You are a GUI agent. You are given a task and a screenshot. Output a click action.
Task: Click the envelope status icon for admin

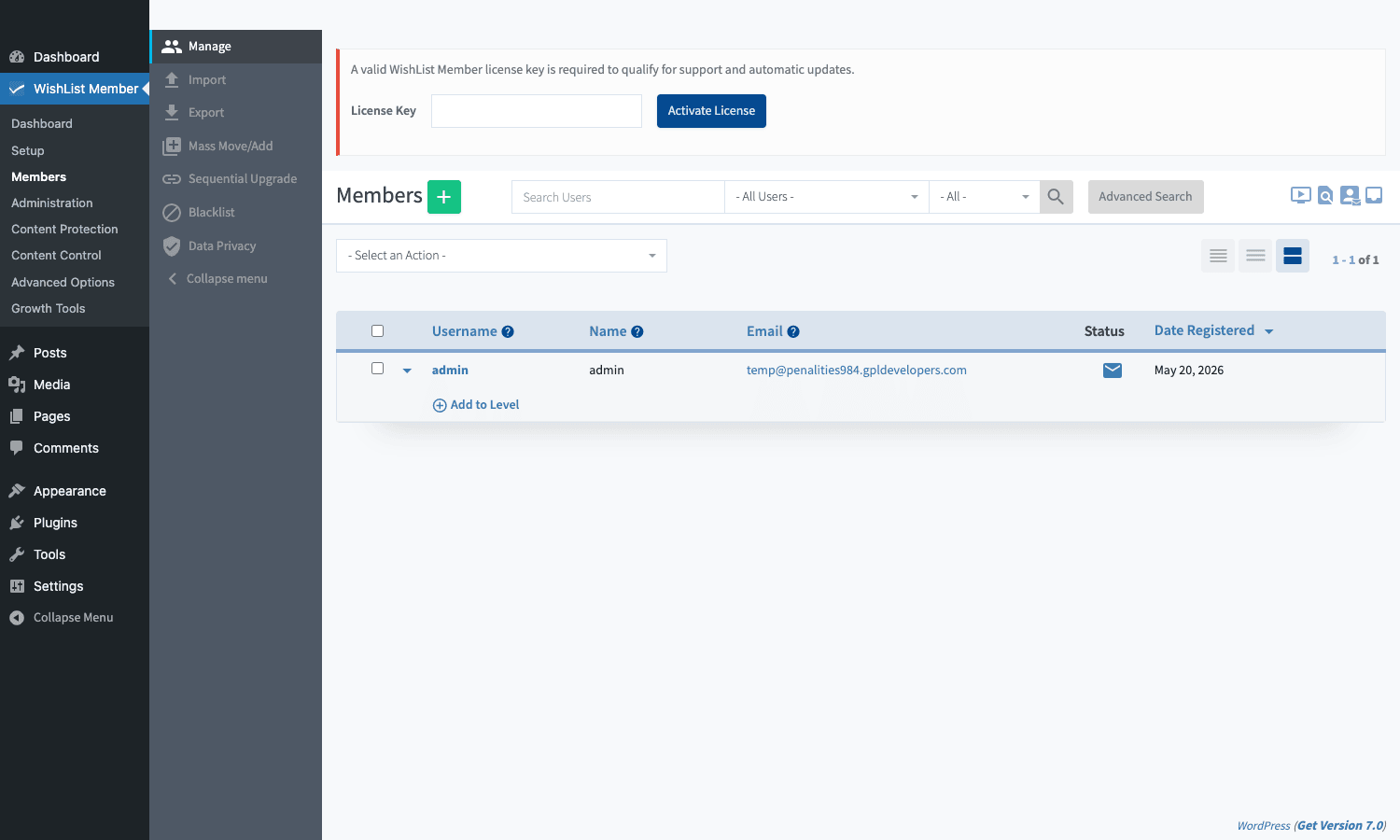tap(1113, 371)
